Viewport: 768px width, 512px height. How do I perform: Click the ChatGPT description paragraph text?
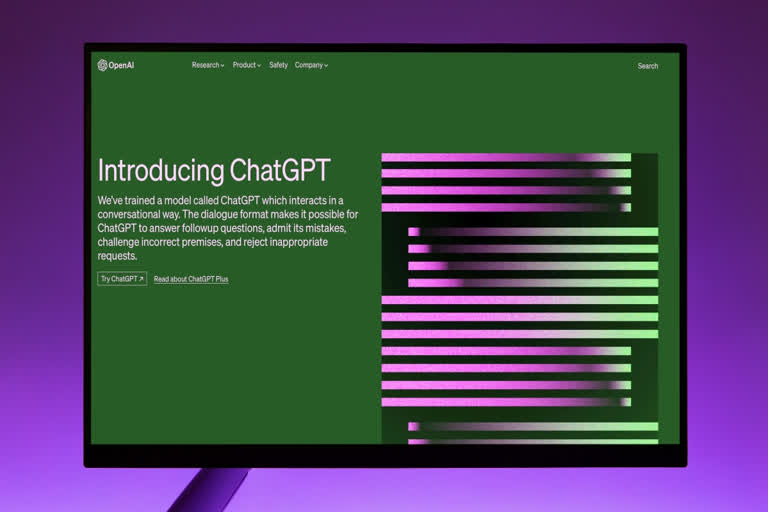pos(227,228)
